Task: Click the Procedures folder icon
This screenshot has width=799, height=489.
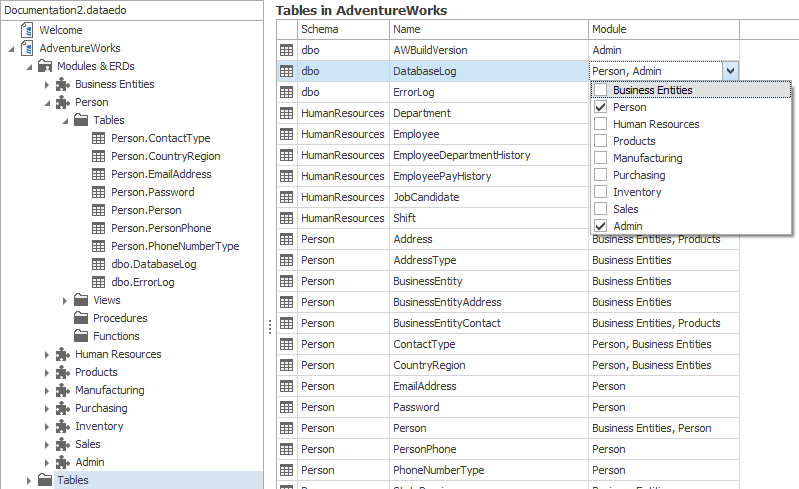Action: point(81,318)
